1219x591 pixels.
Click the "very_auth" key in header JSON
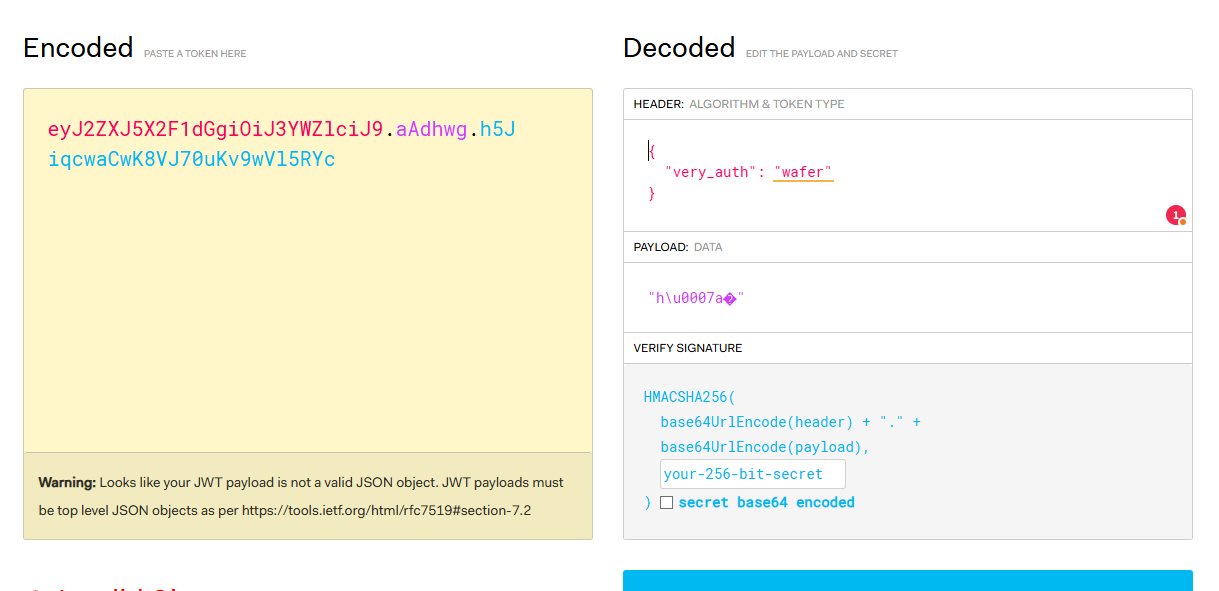[710, 172]
